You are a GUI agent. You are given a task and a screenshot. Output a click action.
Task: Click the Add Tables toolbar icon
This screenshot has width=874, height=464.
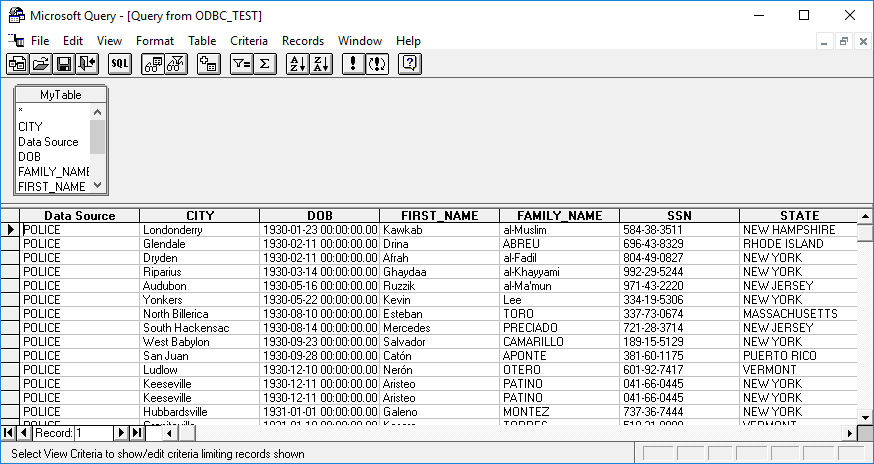click(209, 64)
